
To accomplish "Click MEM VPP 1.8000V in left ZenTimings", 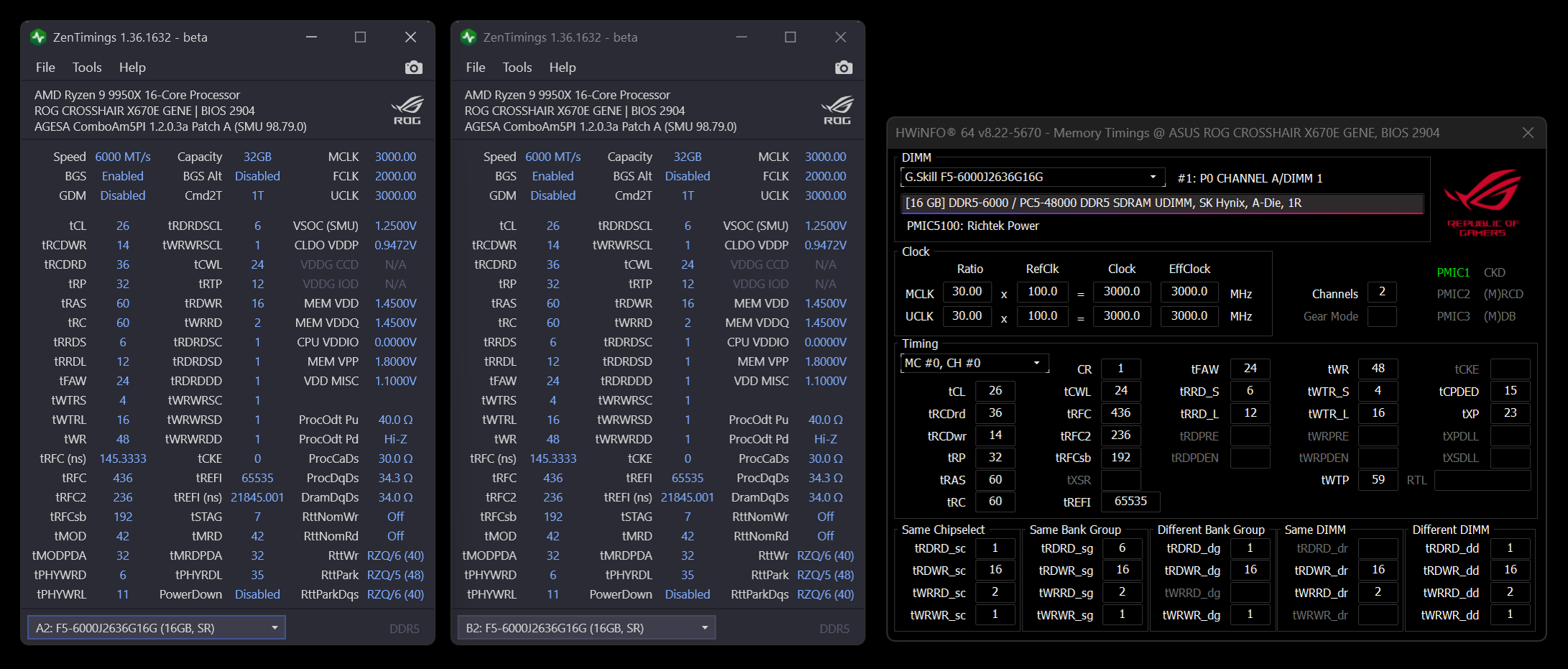I will [395, 361].
